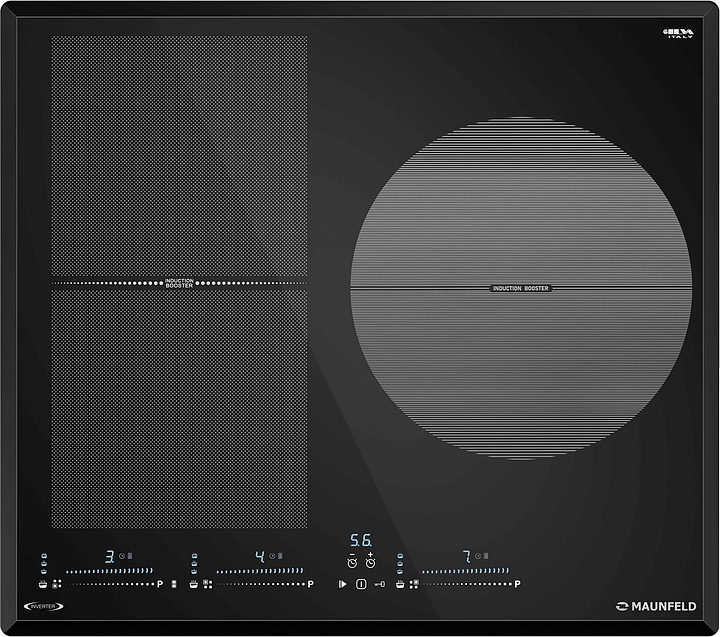Tap left zone selection grid icon
The image size is (720, 637).
point(57,583)
